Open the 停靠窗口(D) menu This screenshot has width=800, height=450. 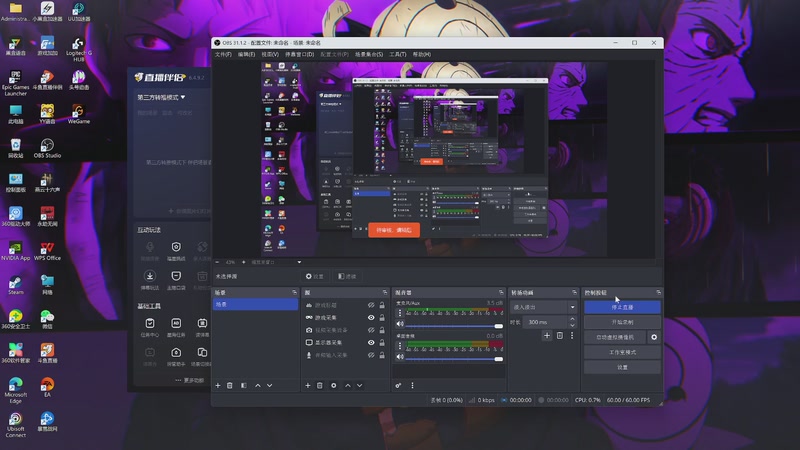pos(299,54)
